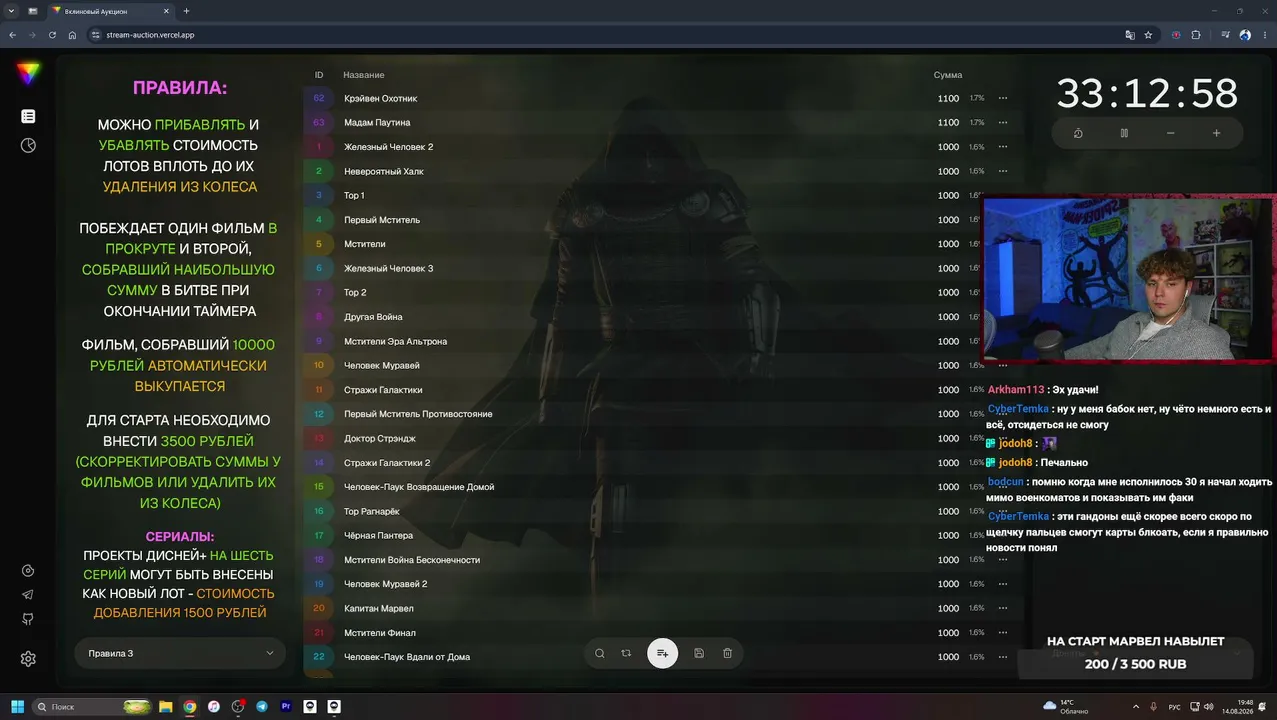Image resolution: width=1277 pixels, height=720 pixels.
Task: Click the shuffle lots icon in bottom toolbar
Action: click(626, 653)
